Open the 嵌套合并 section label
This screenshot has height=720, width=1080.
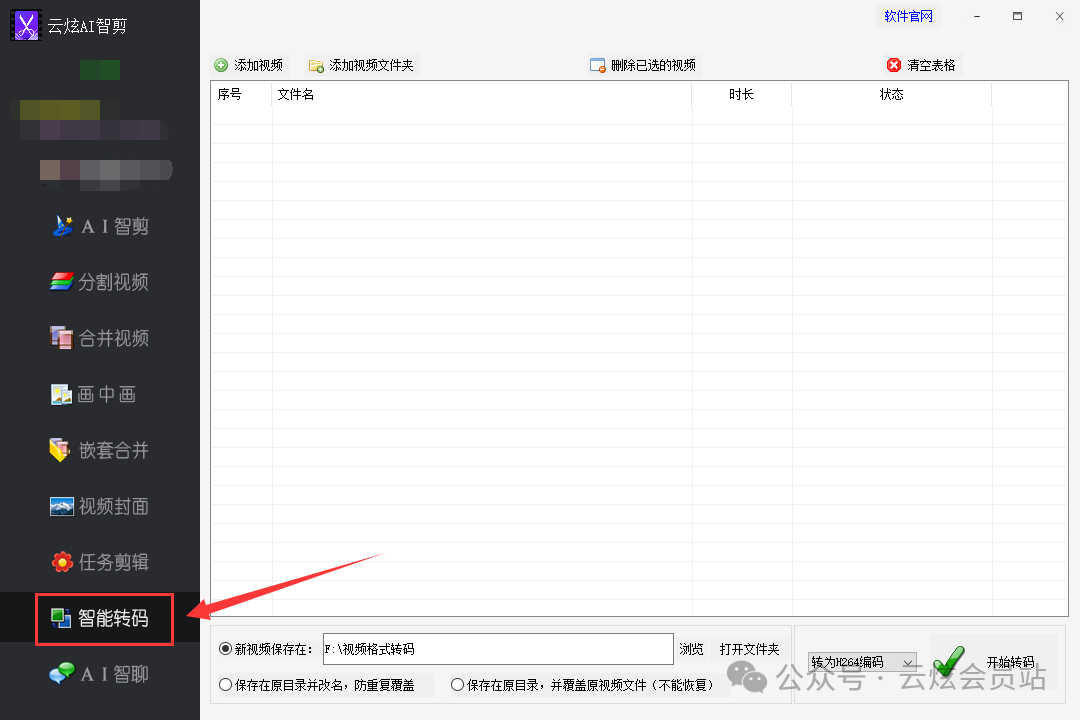coord(113,450)
